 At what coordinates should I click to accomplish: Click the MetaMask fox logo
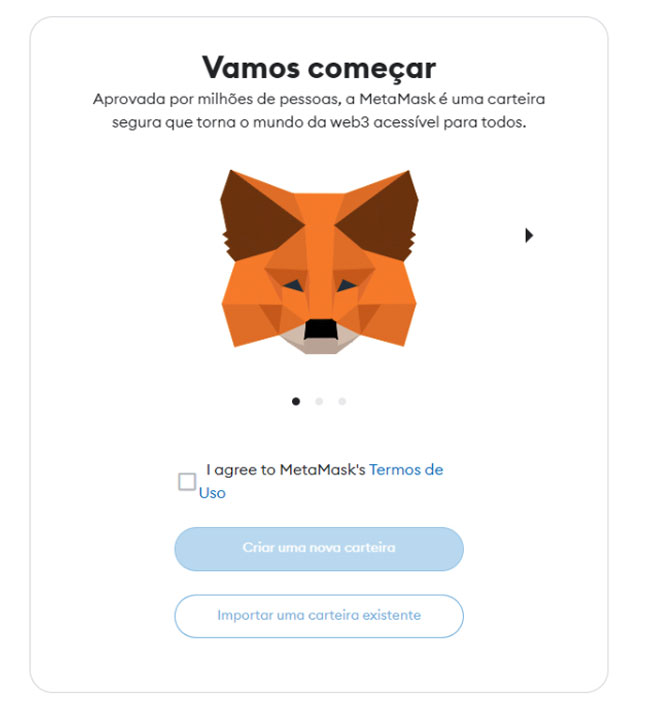coord(319,262)
